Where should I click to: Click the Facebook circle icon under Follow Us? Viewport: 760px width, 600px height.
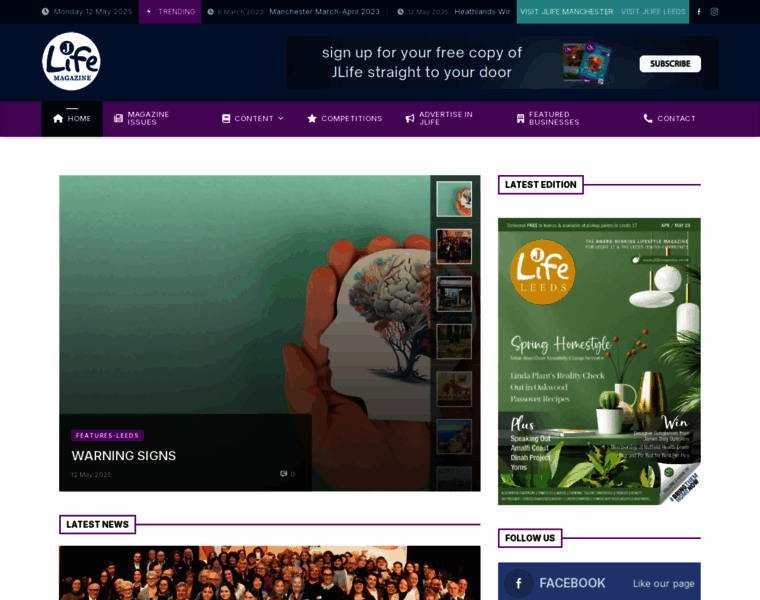[518, 583]
